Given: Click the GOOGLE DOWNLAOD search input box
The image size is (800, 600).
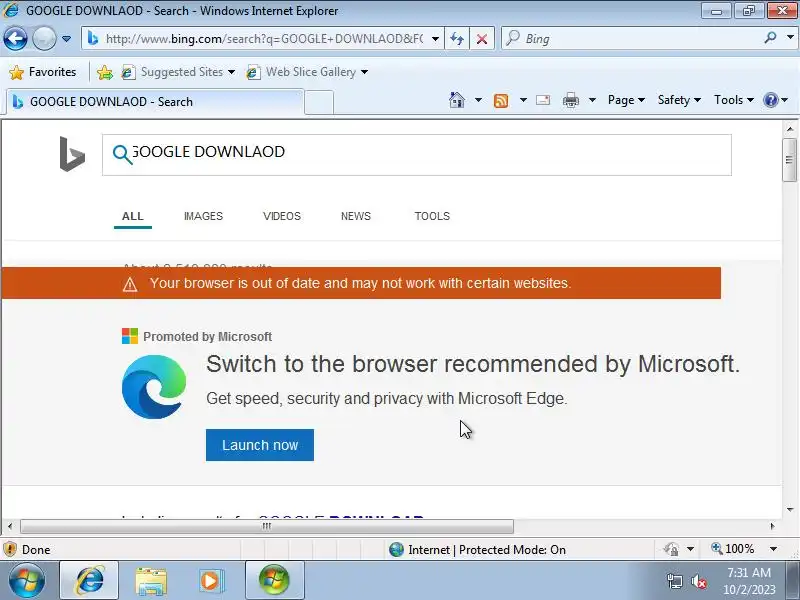Looking at the screenshot, I should coord(416,155).
